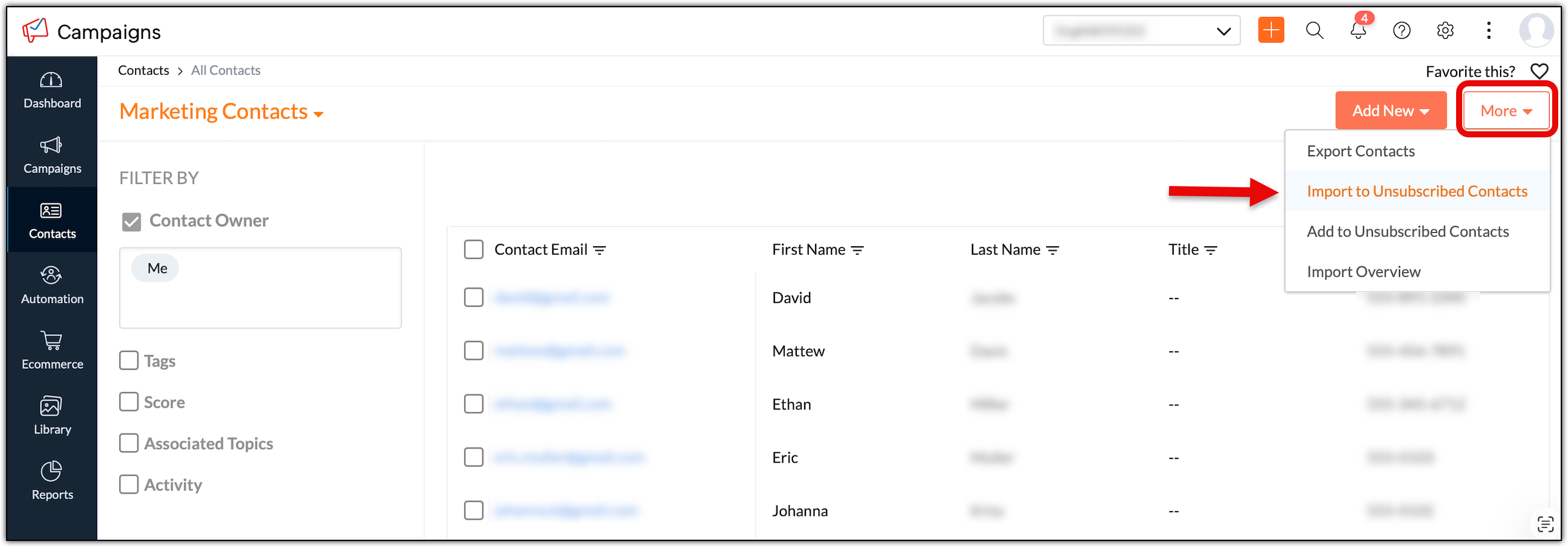Image resolution: width=1568 pixels, height=547 pixels.
Task: Open the help question mark icon
Action: click(x=1401, y=30)
